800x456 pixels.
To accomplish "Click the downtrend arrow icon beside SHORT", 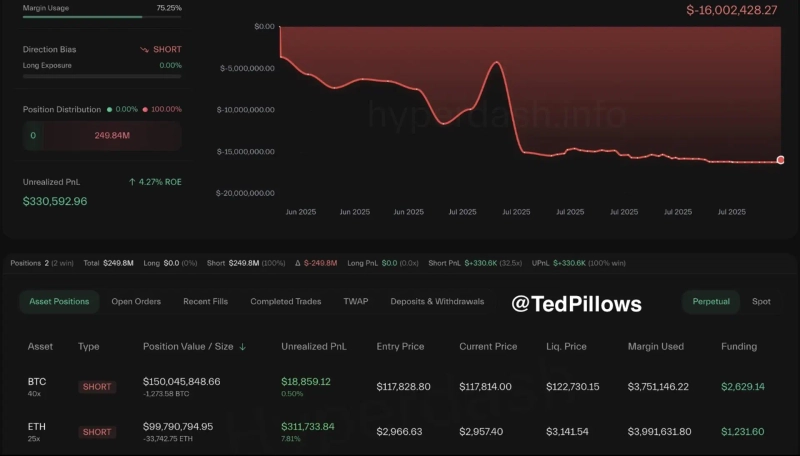I will click(x=144, y=49).
